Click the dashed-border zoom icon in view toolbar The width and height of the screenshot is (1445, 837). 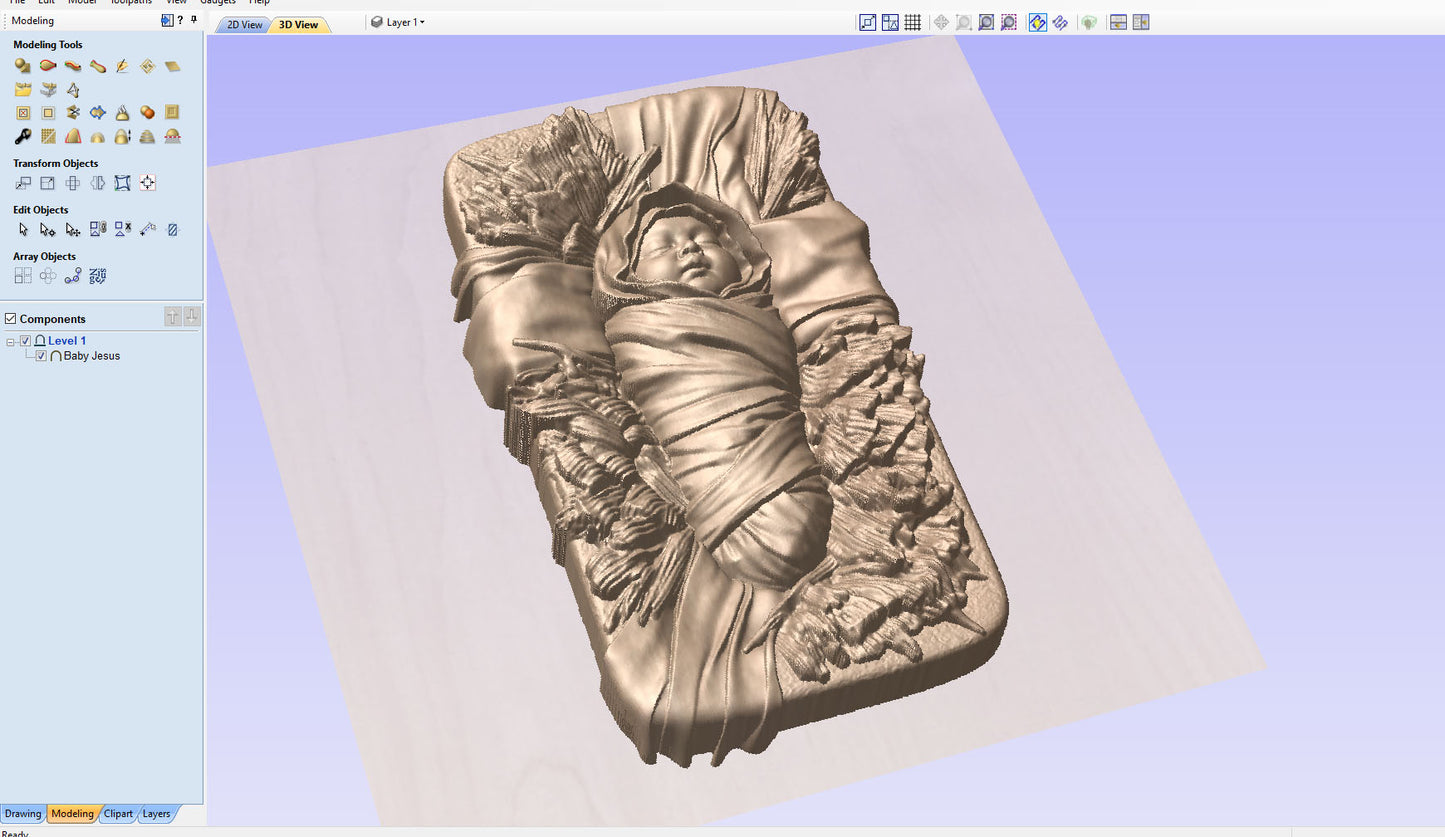[x=1009, y=22]
